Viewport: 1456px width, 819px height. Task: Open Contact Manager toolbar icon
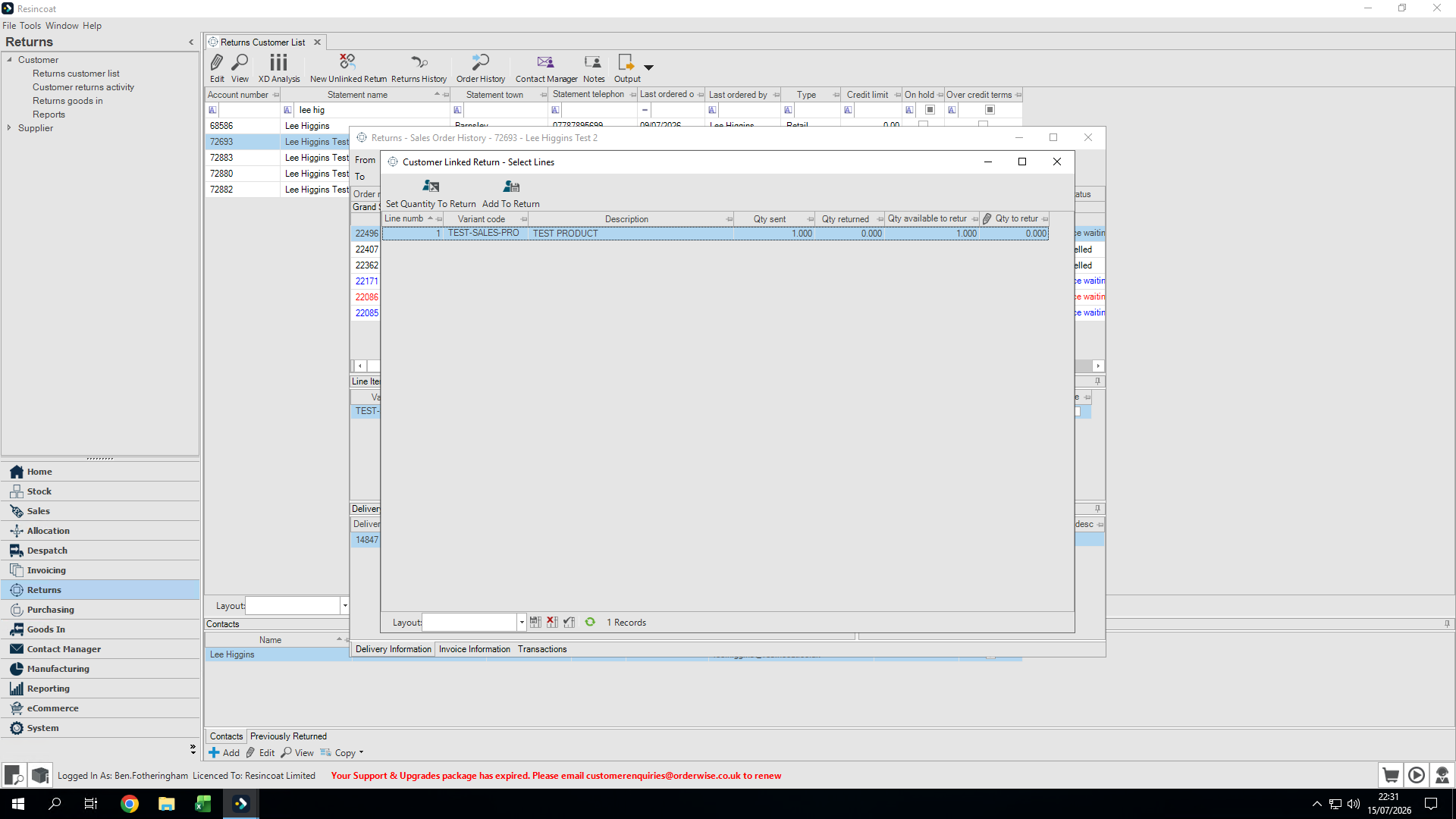click(546, 62)
